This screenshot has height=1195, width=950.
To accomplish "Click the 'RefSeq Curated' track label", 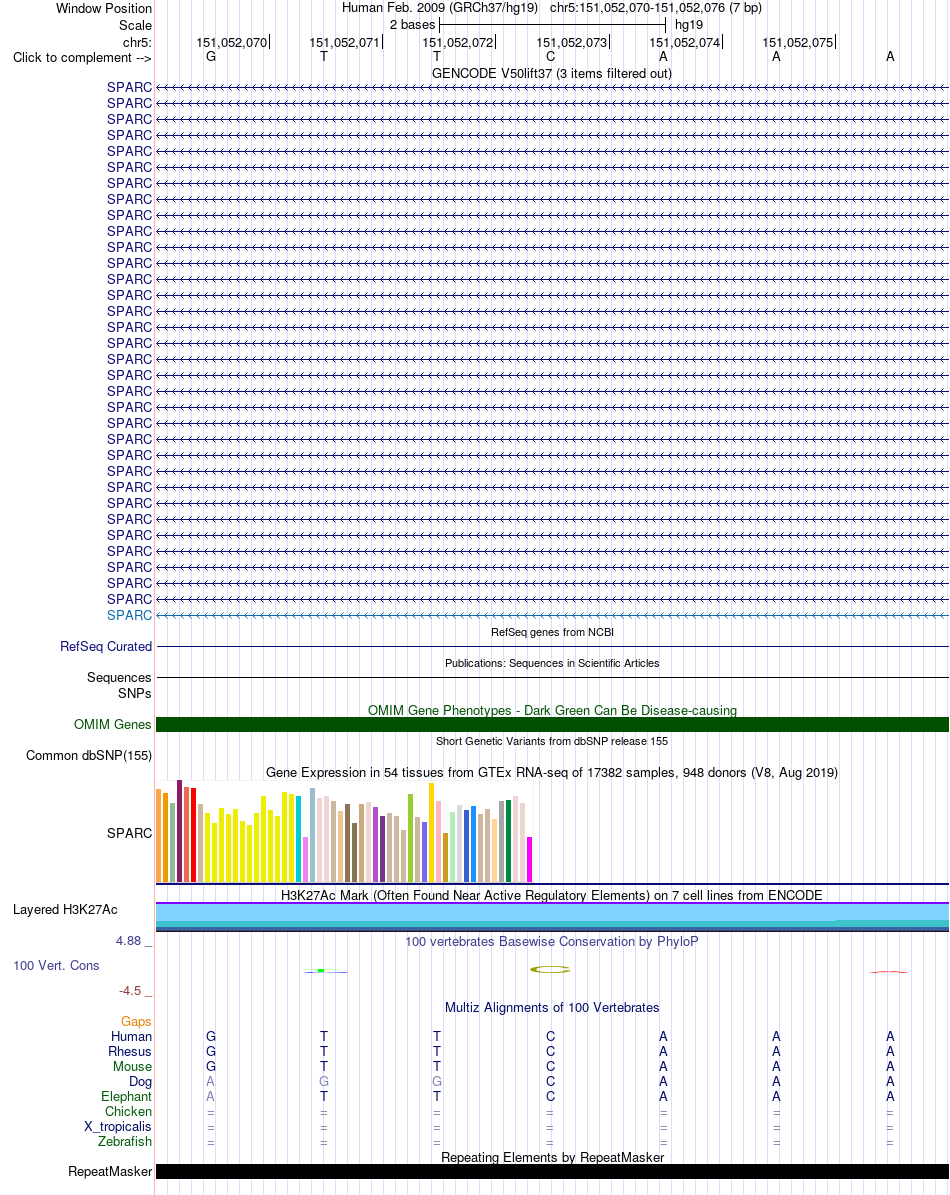I will pyautogui.click(x=106, y=646).
